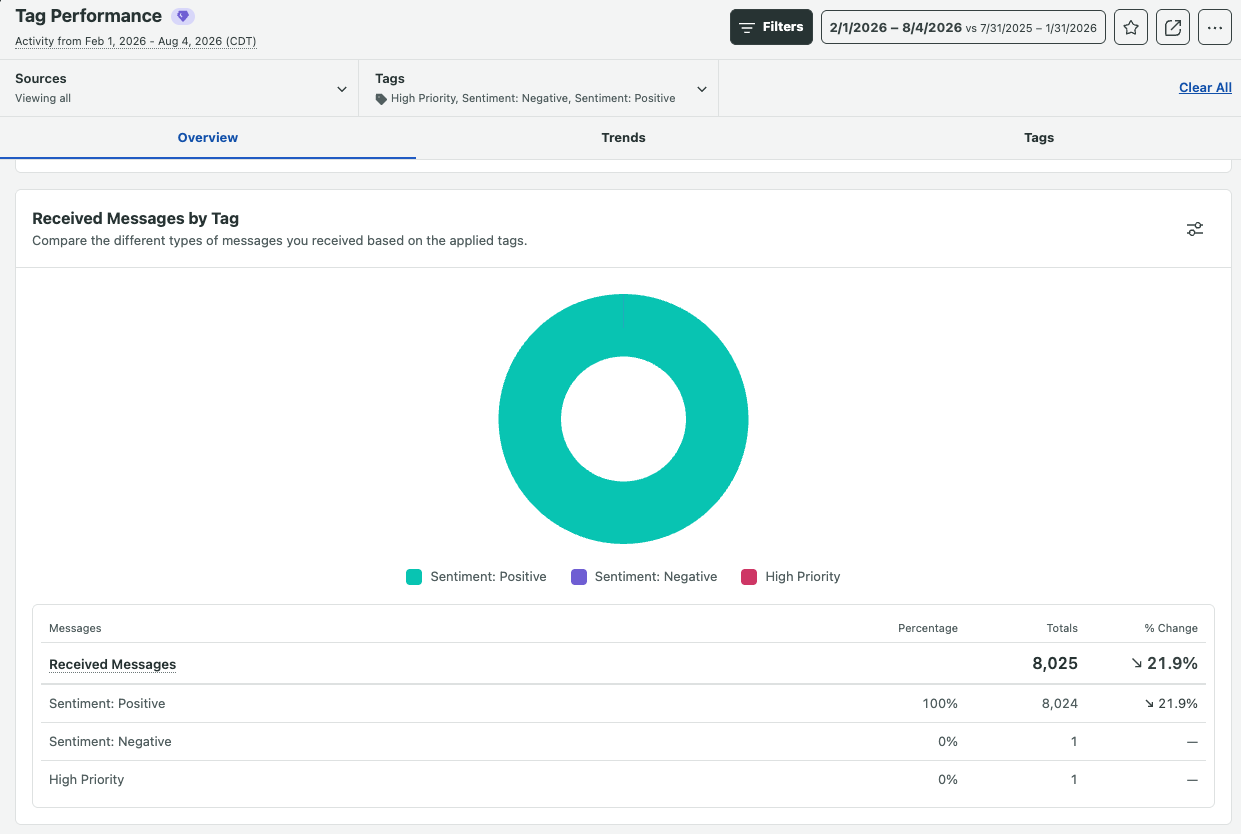Image resolution: width=1241 pixels, height=834 pixels.
Task: Expand the Sources dropdown
Action: [x=179, y=88]
